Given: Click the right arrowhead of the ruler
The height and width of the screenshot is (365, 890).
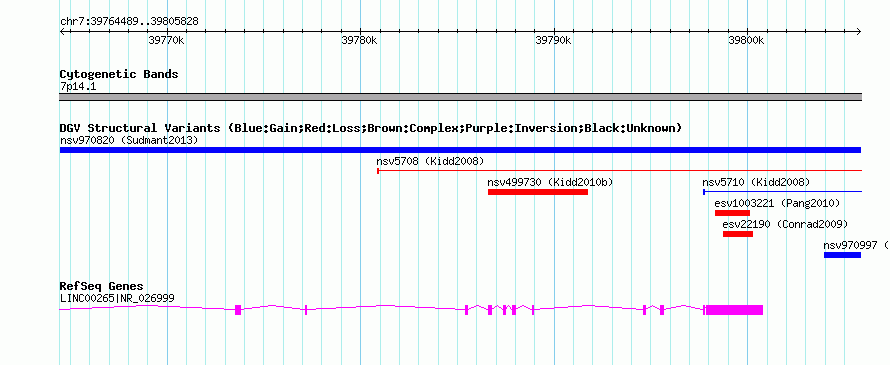Looking at the screenshot, I should tap(859, 31).
